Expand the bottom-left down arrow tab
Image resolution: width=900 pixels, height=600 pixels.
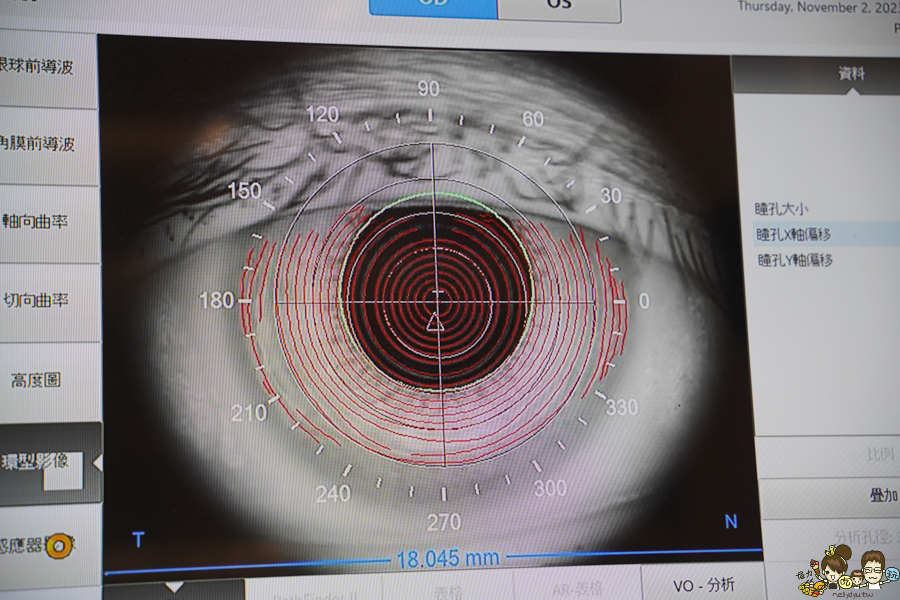173,588
